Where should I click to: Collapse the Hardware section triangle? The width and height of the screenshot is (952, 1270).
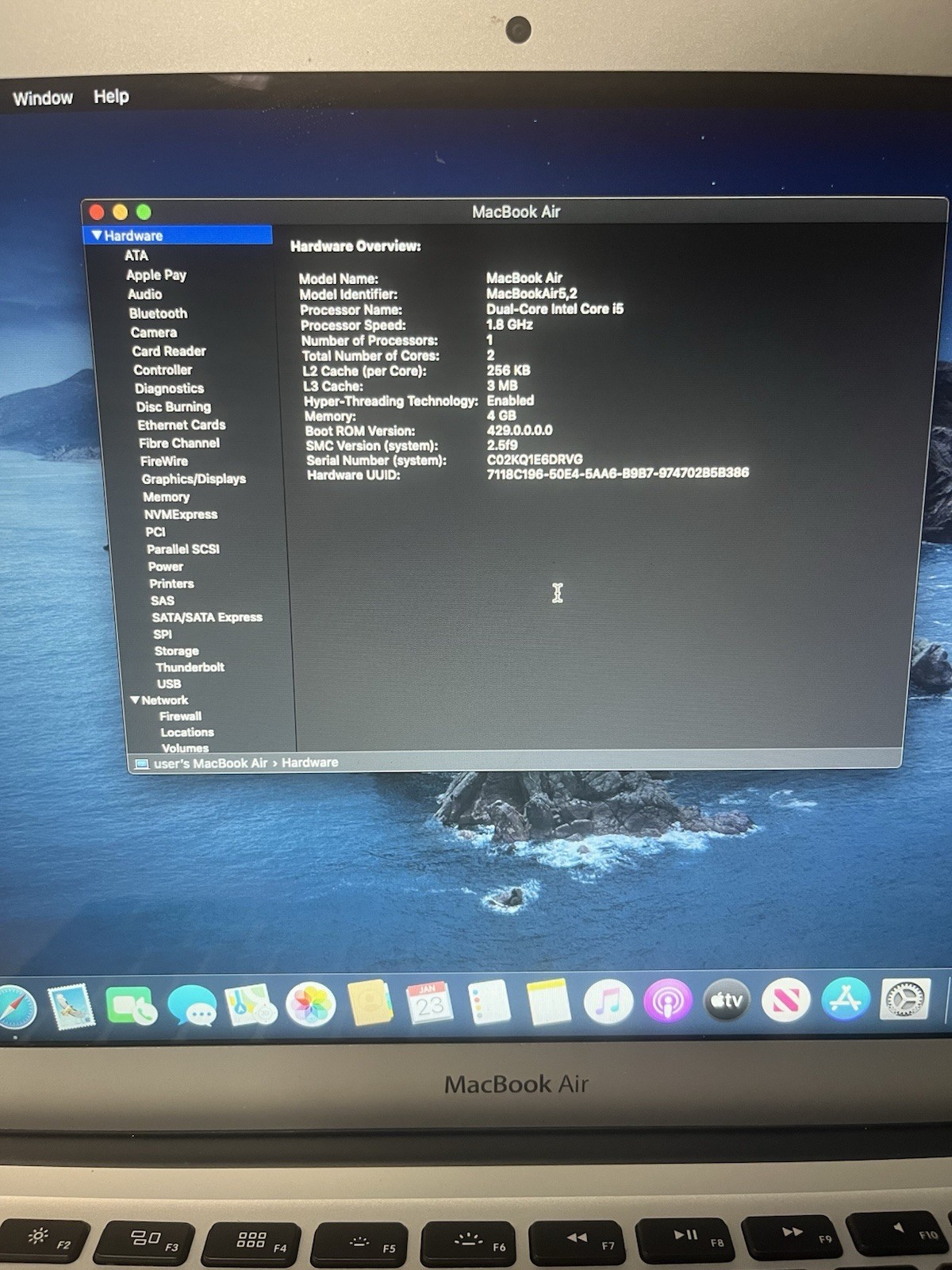pos(96,235)
